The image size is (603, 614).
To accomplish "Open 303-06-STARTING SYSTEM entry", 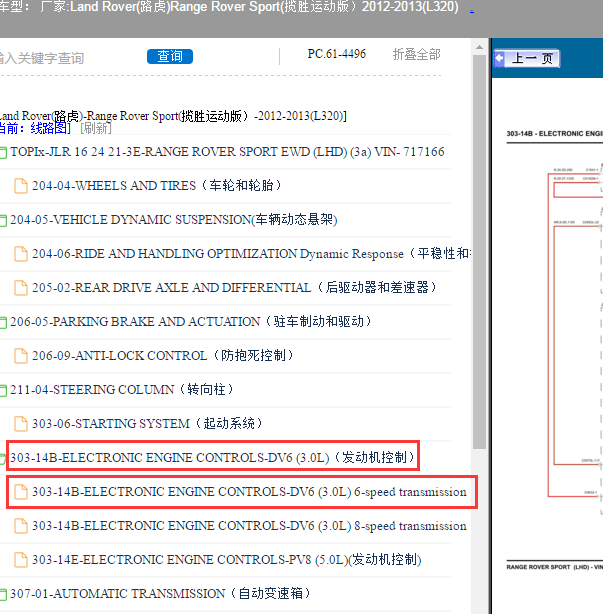I will pyautogui.click(x=147, y=423).
